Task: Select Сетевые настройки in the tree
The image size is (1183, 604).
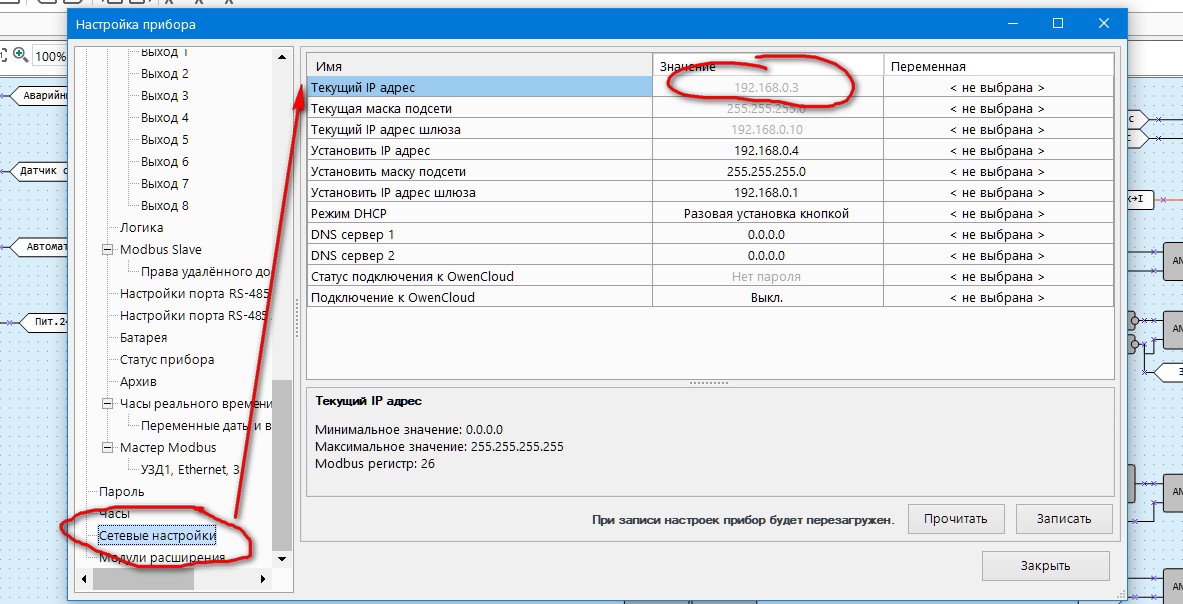Action: (x=157, y=535)
